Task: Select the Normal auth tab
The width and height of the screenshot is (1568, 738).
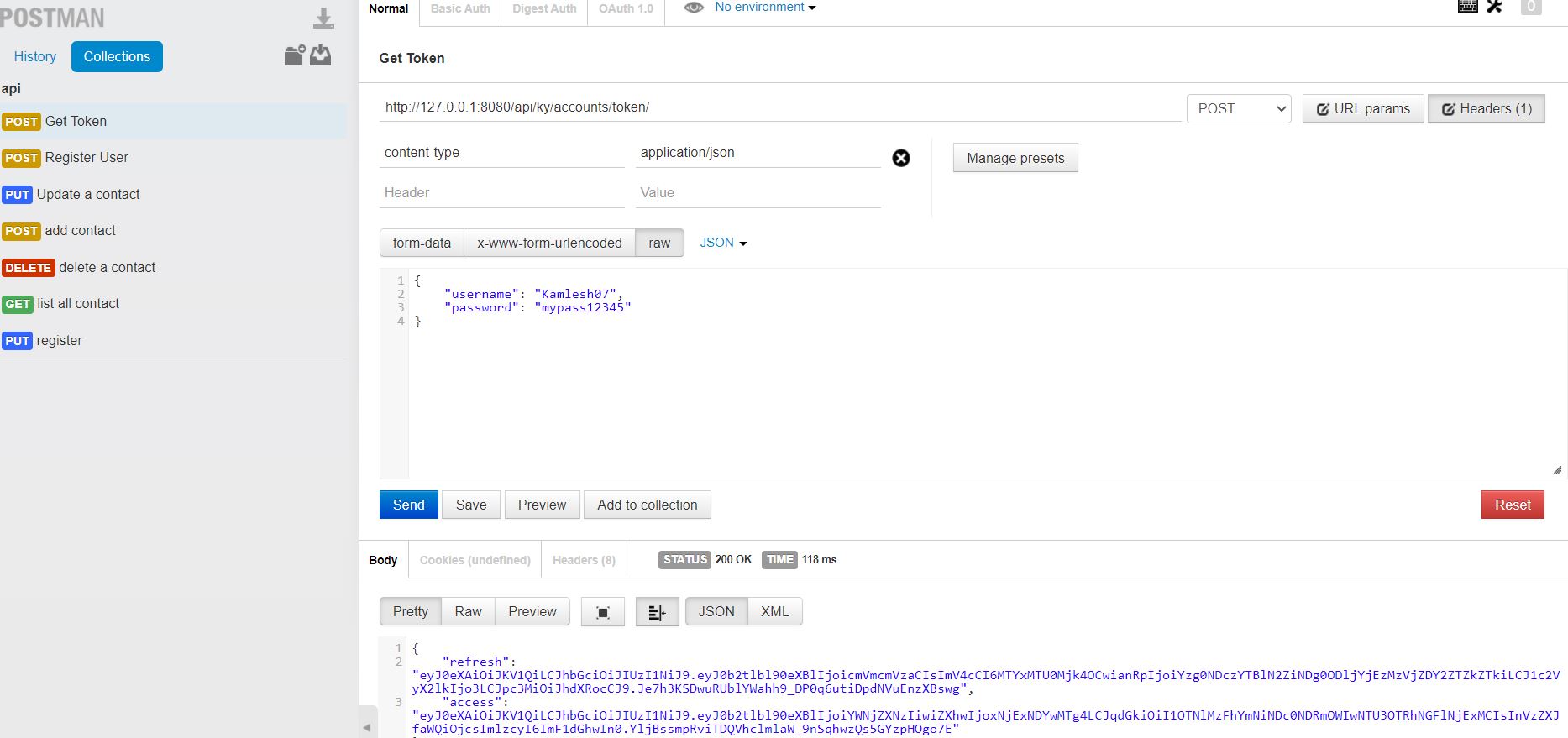Action: point(388,9)
